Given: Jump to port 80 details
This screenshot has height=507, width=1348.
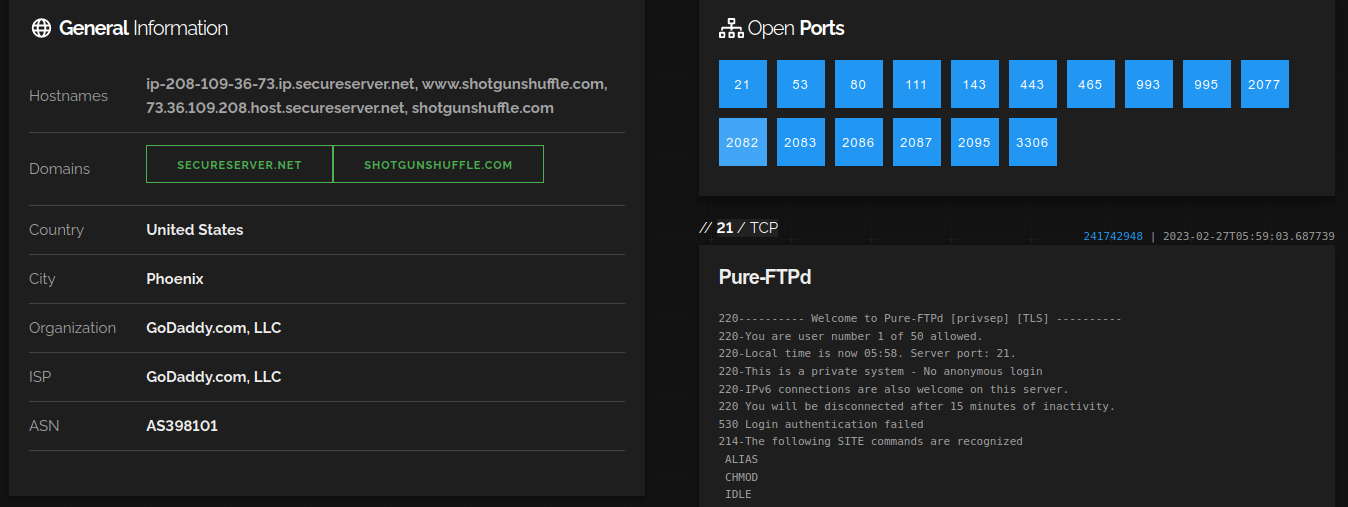Looking at the screenshot, I should click(858, 84).
